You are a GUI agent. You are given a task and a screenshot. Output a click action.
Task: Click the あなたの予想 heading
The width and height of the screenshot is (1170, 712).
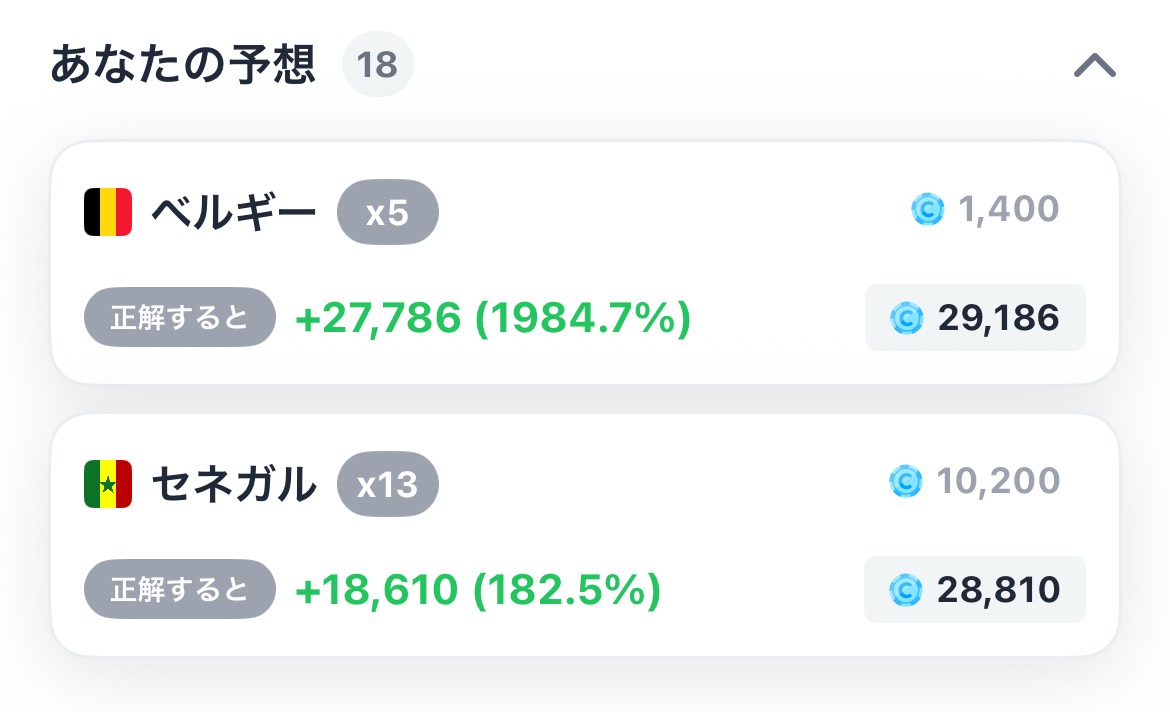point(183,64)
